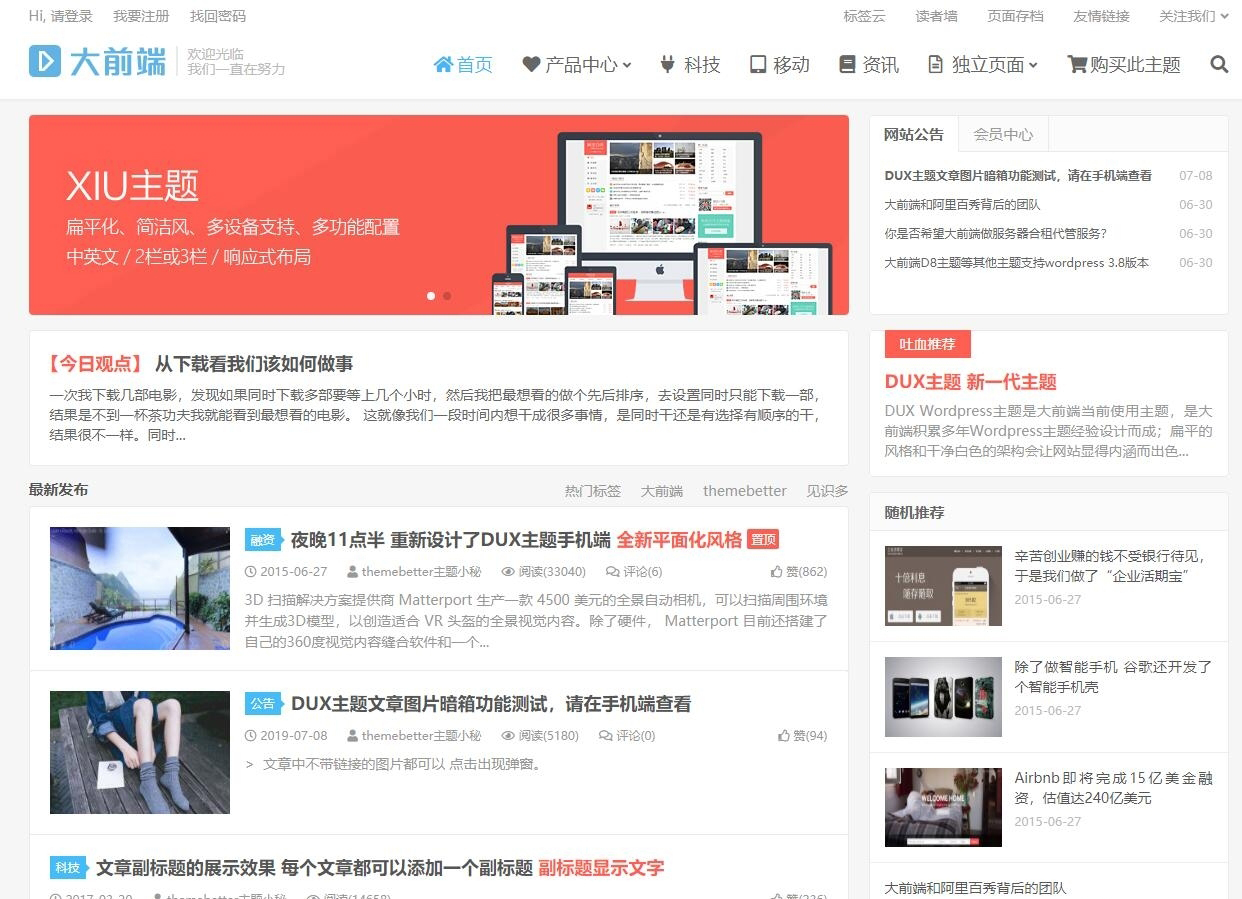The width and height of the screenshot is (1242, 899).
Task: Click the book icon for 资讯
Action: point(847,65)
